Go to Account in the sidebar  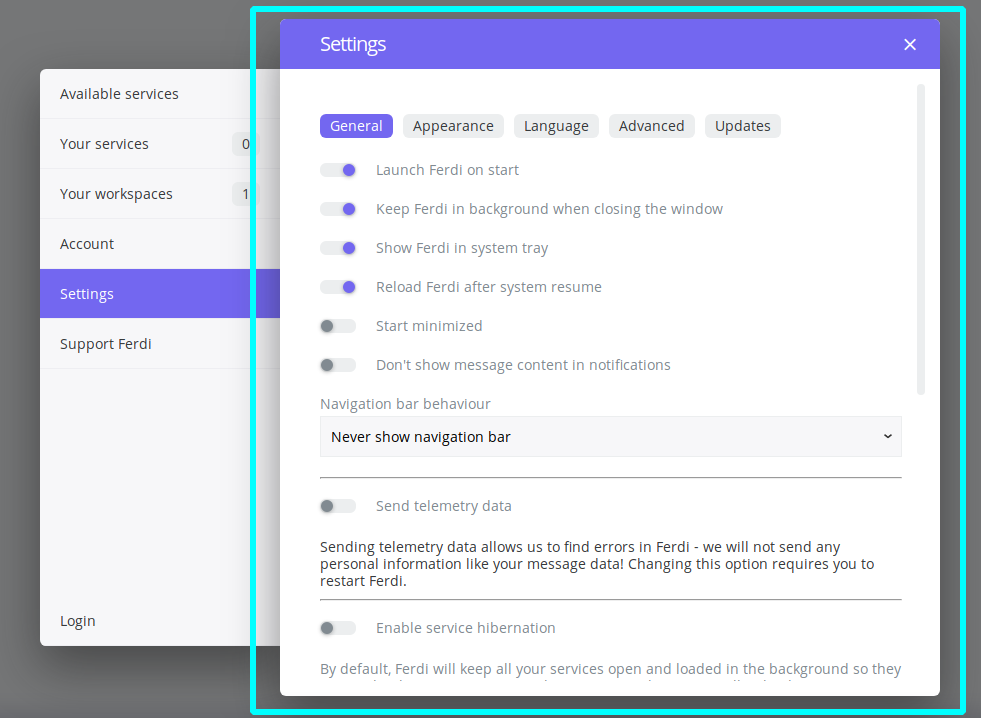click(x=160, y=244)
